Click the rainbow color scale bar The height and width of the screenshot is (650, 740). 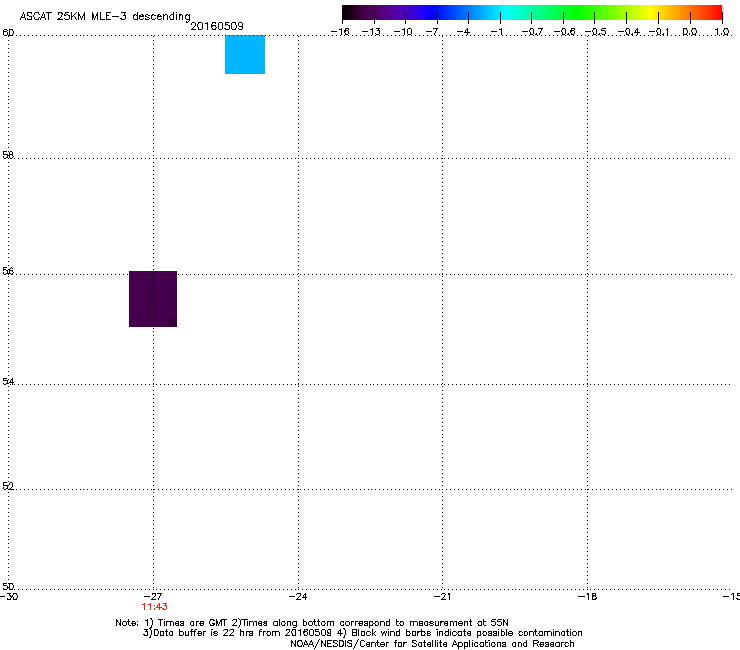click(532, 13)
